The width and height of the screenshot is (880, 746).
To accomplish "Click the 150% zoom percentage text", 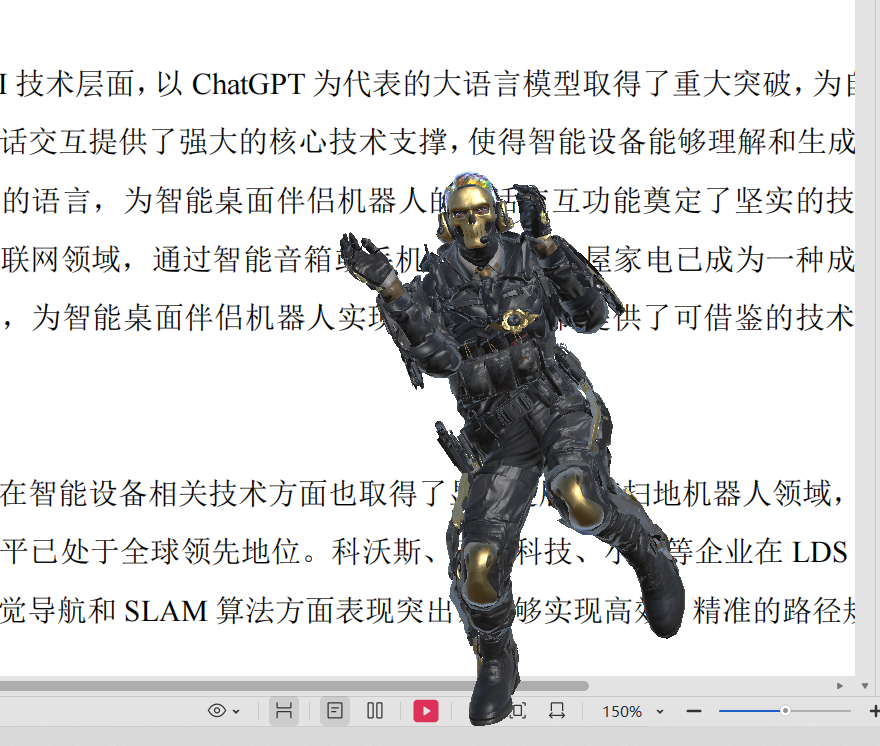I will point(622,712).
